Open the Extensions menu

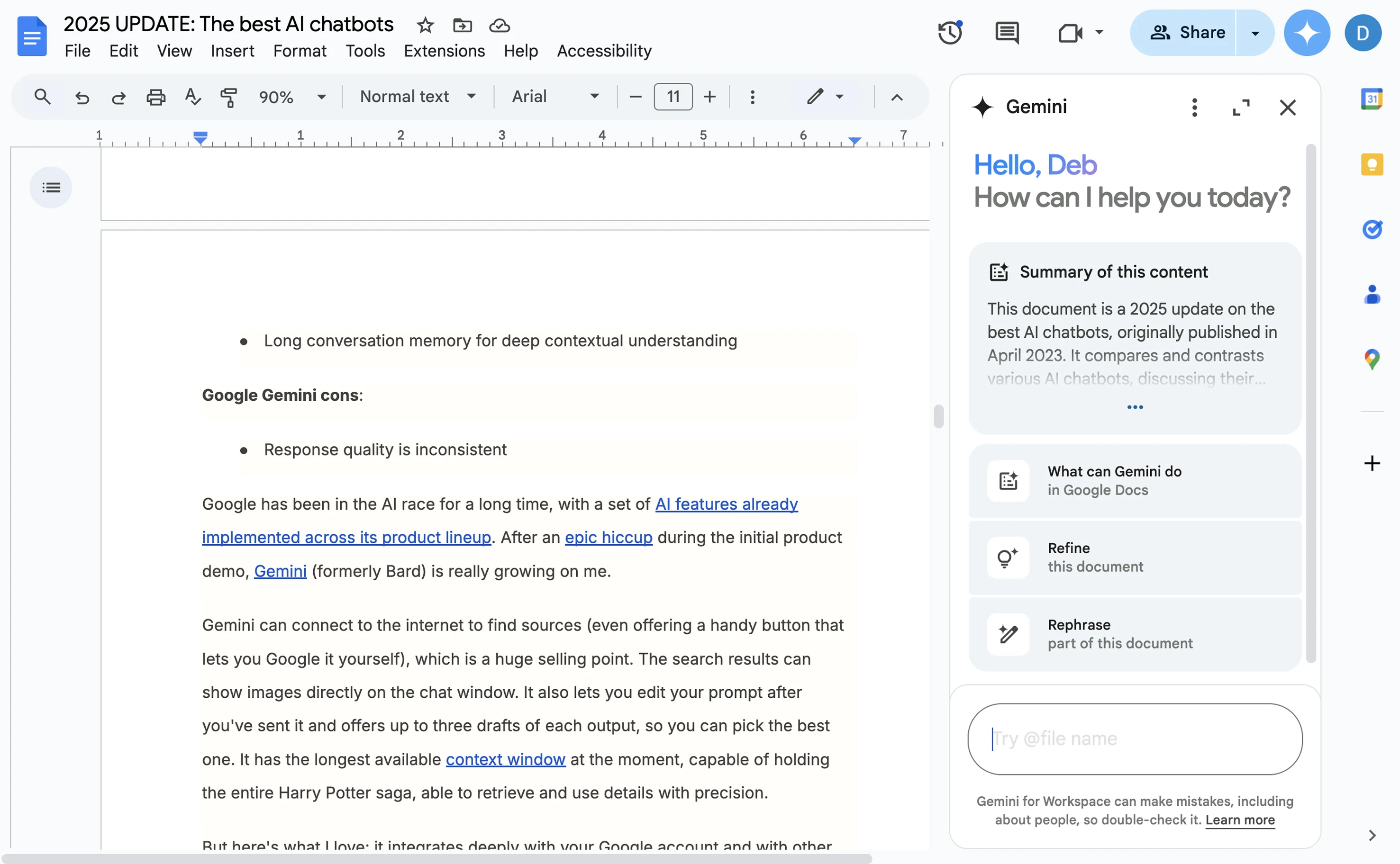pyautogui.click(x=444, y=51)
